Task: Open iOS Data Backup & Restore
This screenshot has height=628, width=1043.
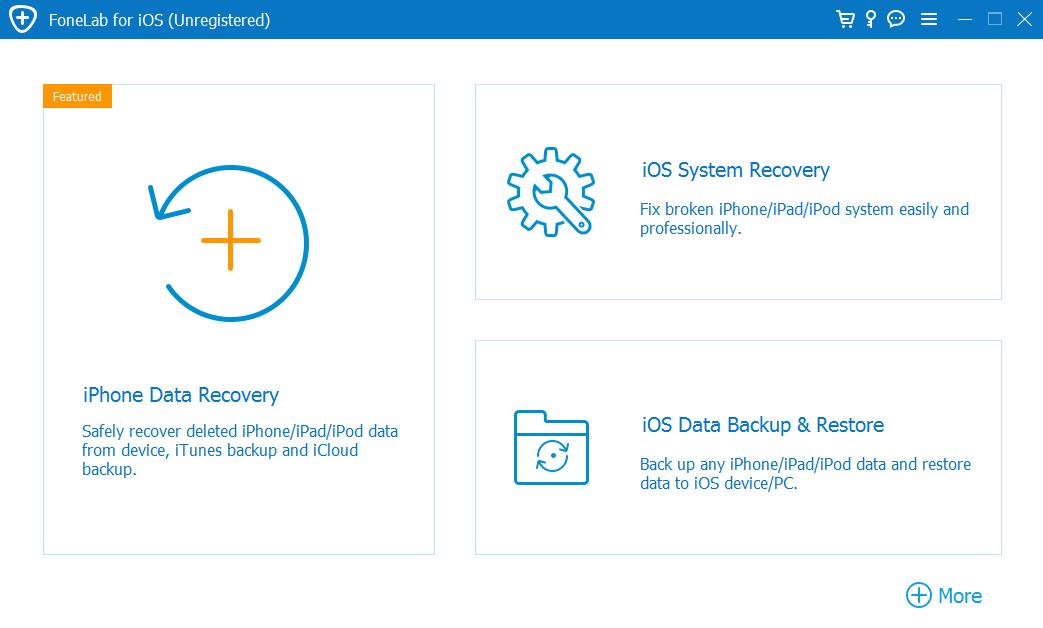Action: click(736, 447)
